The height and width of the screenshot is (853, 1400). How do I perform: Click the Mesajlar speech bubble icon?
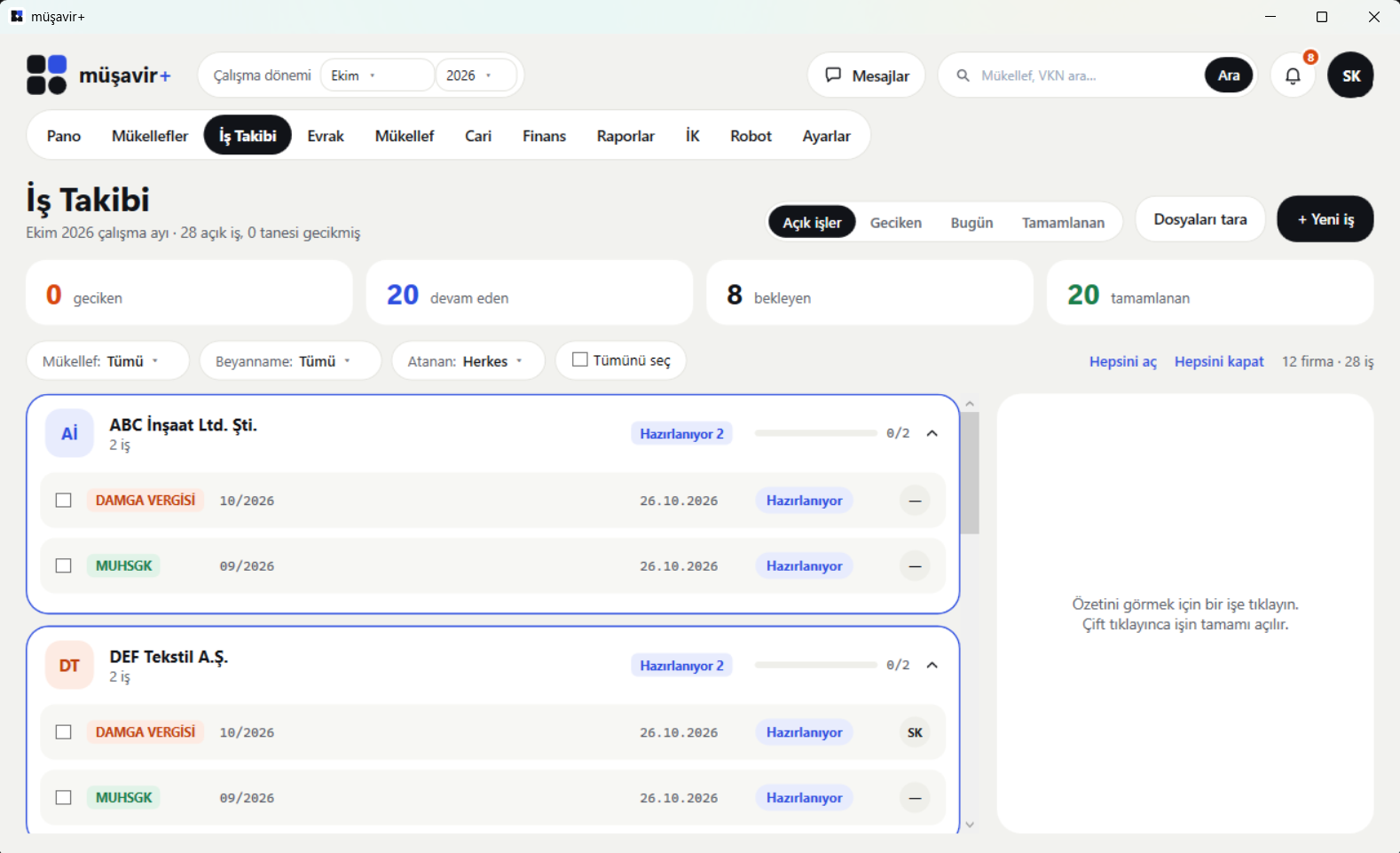[x=833, y=75]
